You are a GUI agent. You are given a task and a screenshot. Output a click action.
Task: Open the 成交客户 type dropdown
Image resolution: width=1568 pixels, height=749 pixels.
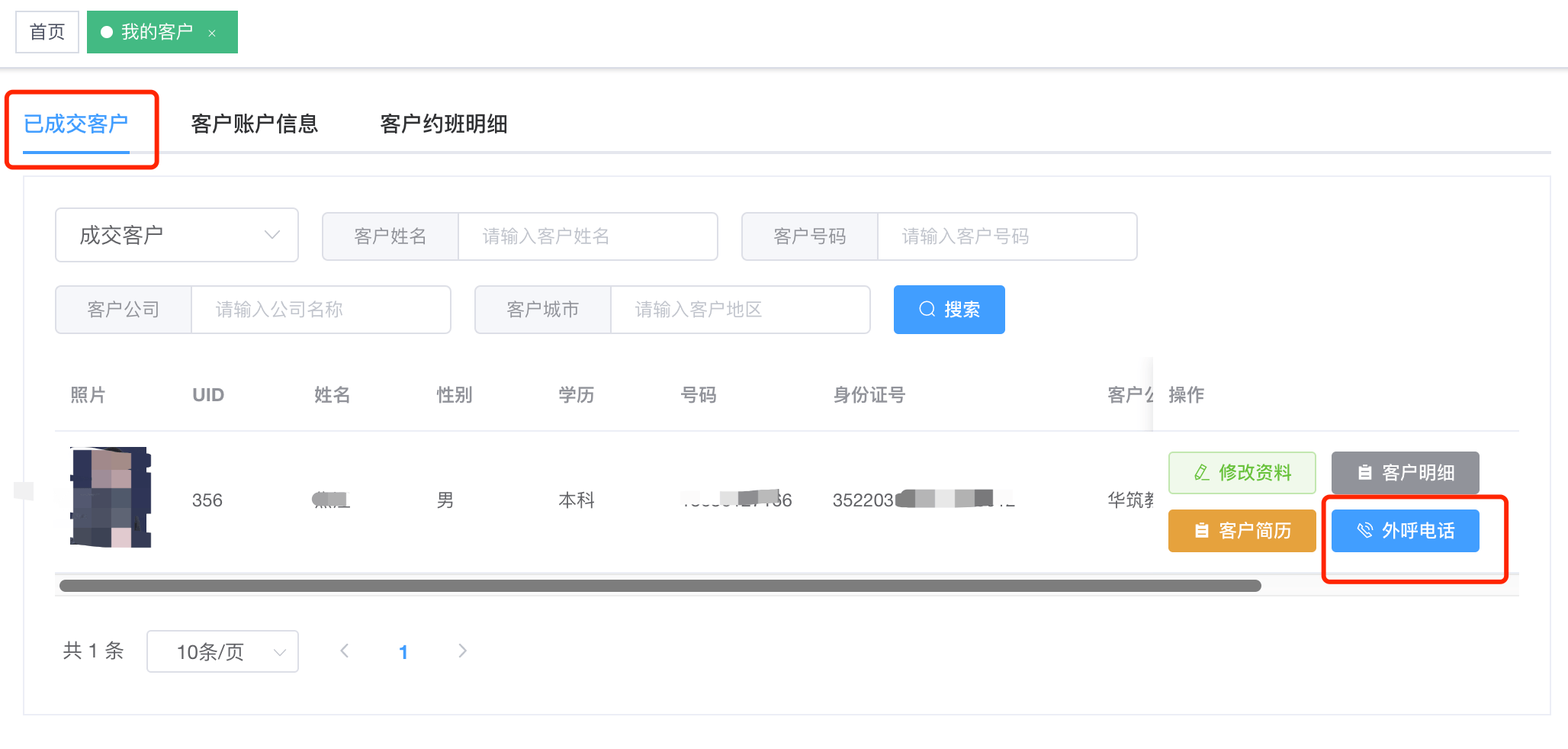(177, 235)
